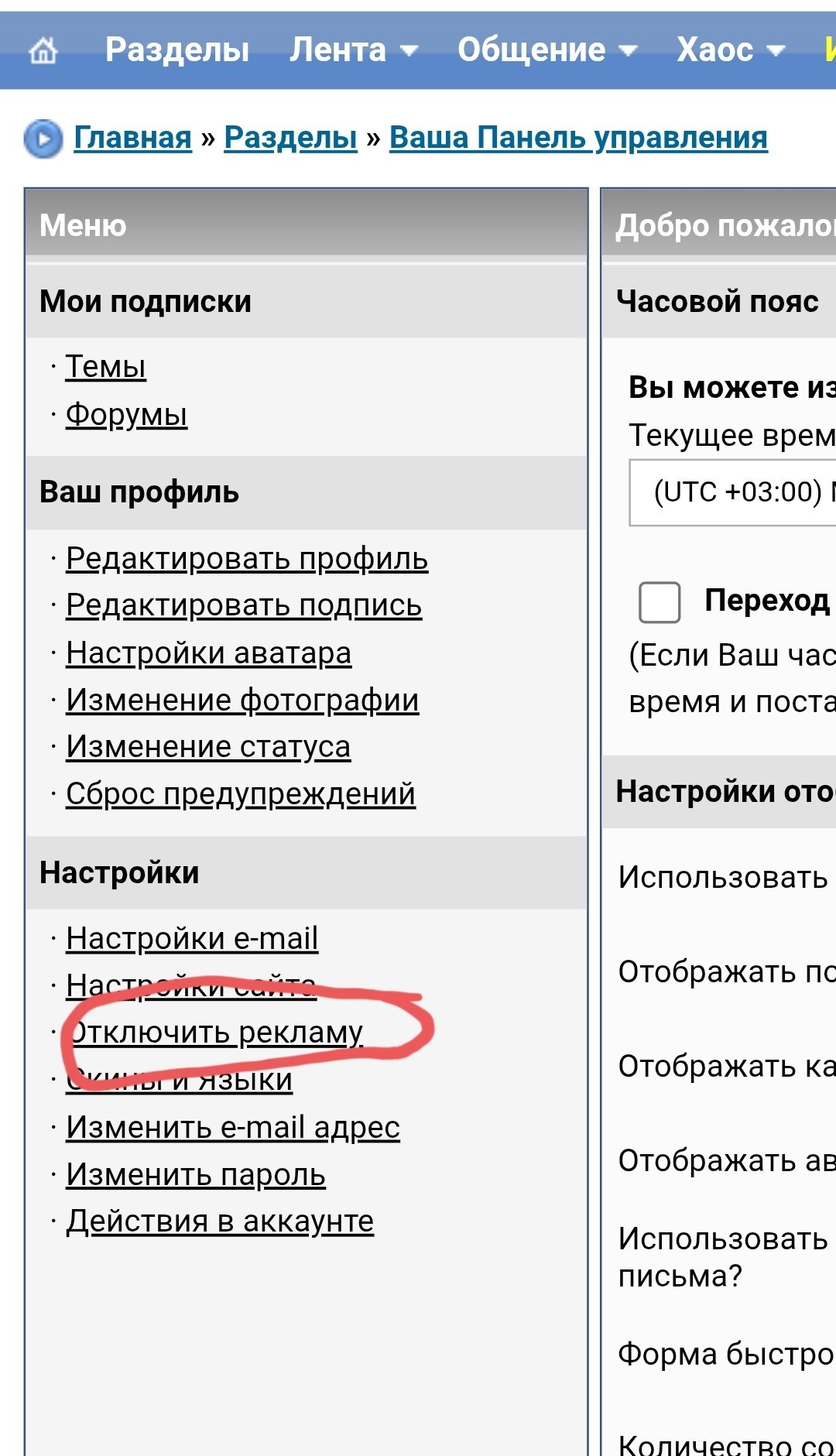Select Редактировать профиль link
The height and width of the screenshot is (1456, 836).
click(x=247, y=558)
